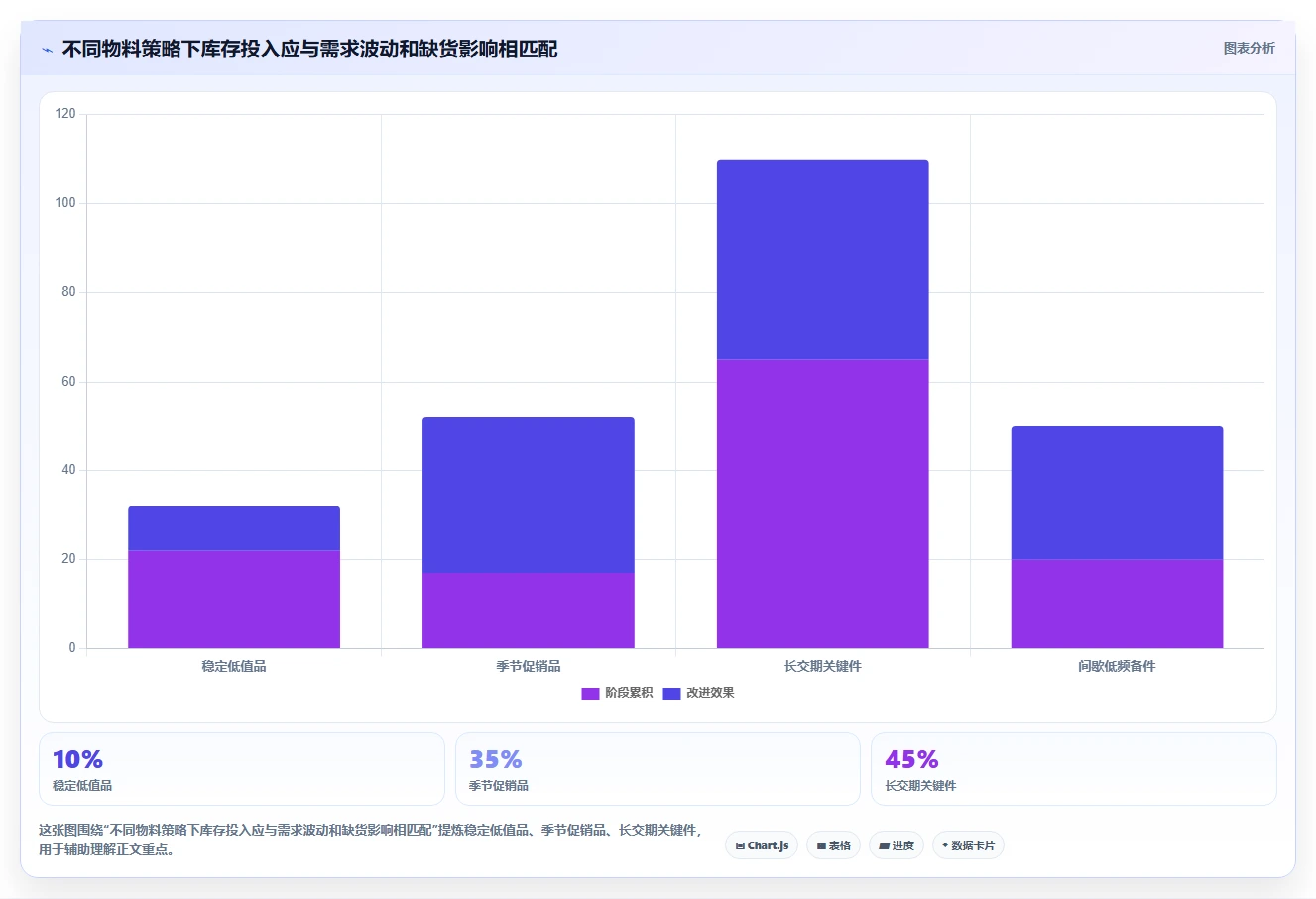Click the 进度 tag
The height and width of the screenshot is (899, 1316).
point(896,845)
